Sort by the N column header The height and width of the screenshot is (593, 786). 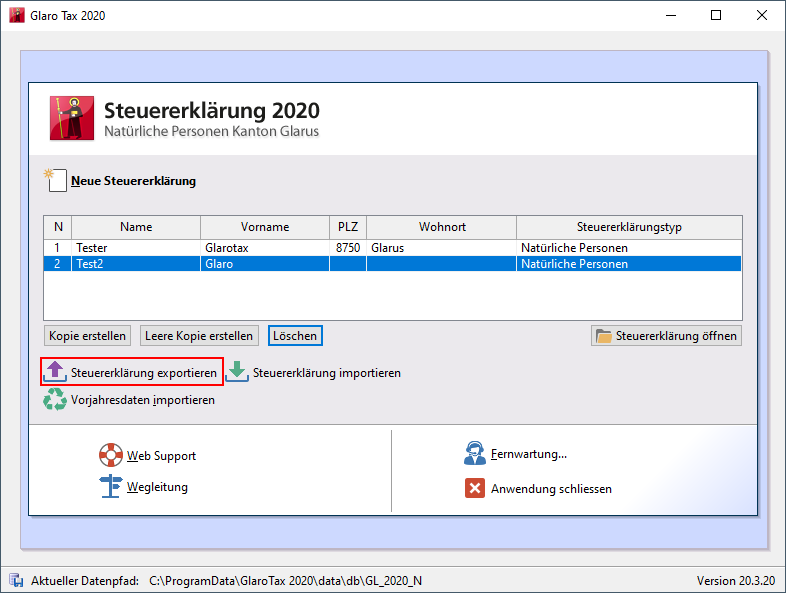pos(58,227)
